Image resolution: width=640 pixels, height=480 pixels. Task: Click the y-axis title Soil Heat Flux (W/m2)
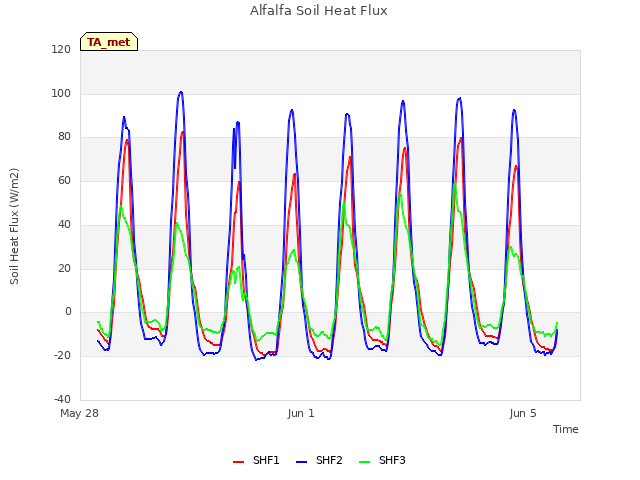14,226
